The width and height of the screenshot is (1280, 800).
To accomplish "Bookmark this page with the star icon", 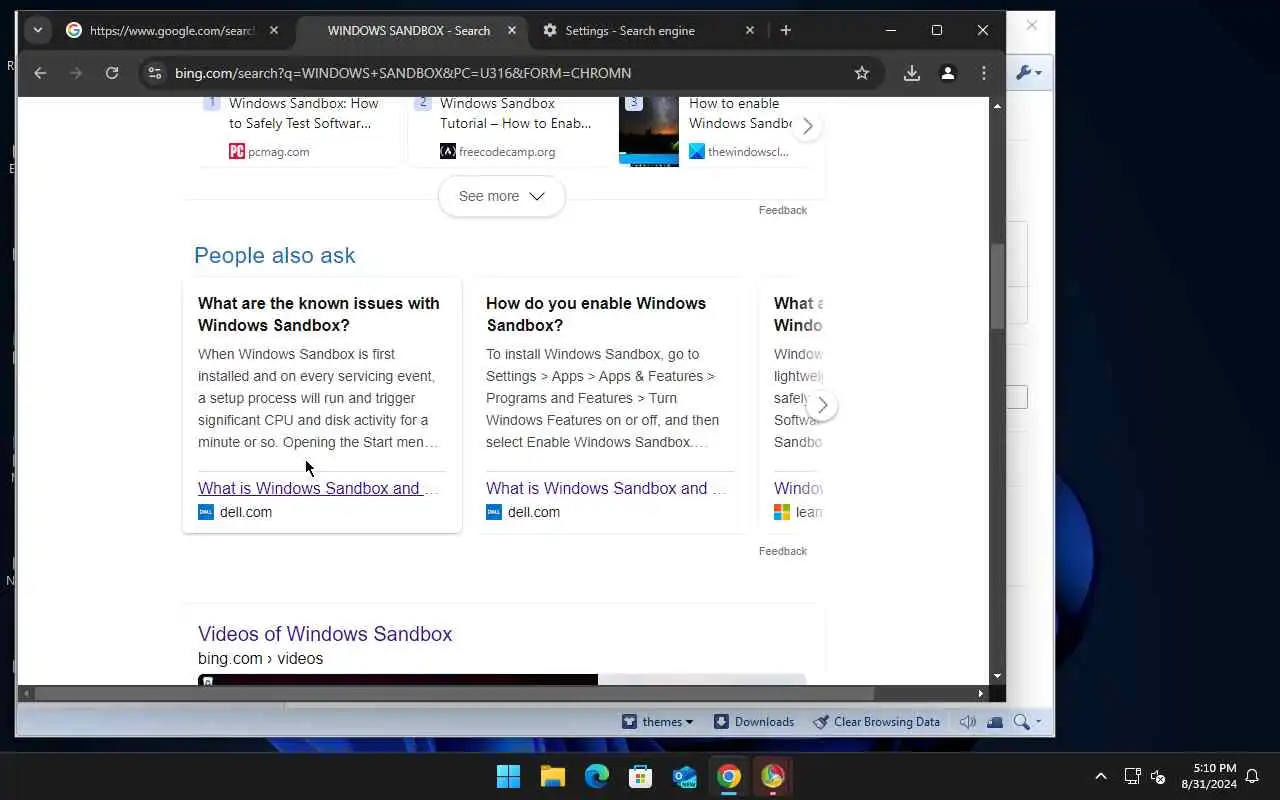I will click(x=862, y=73).
